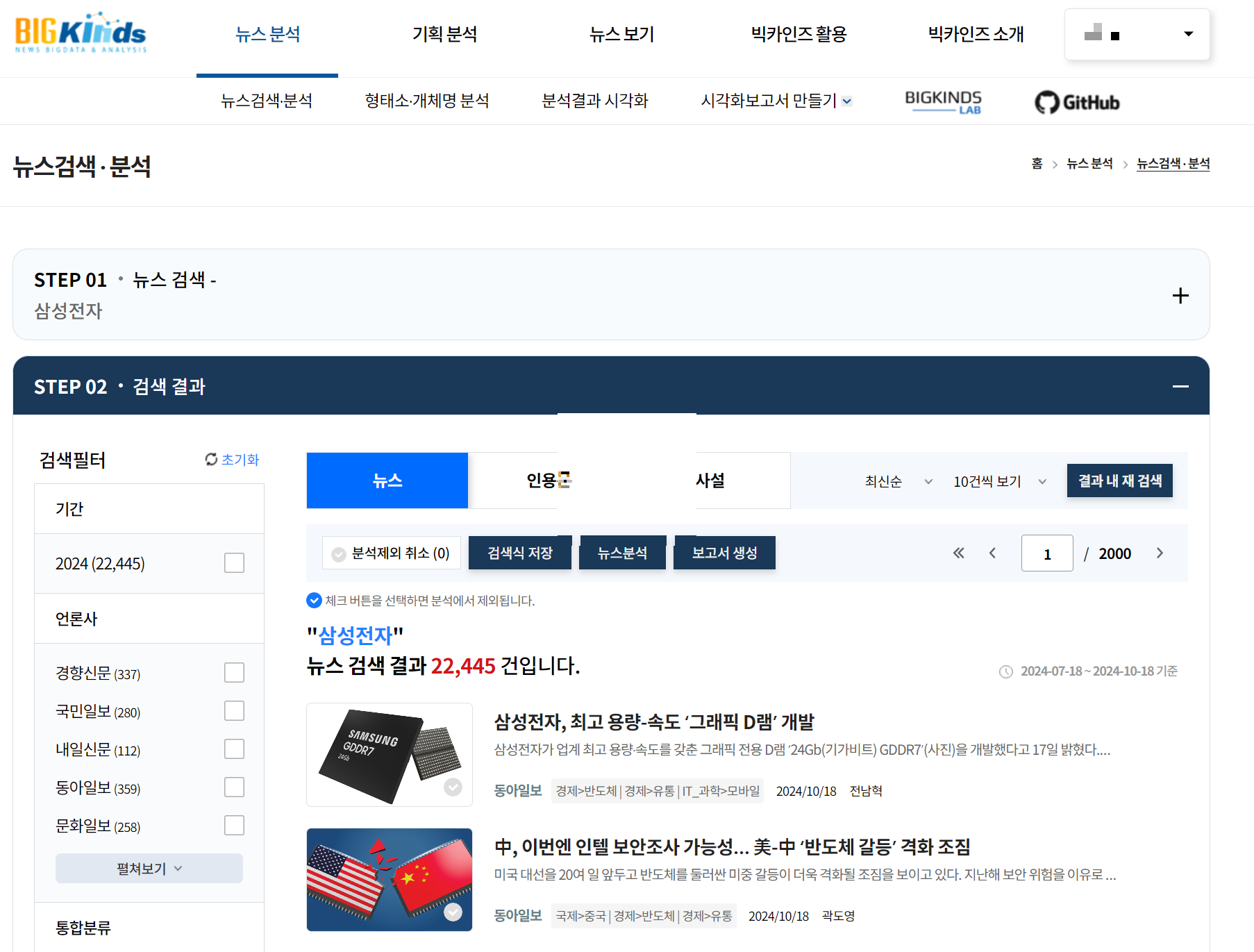Click reporter name 곽도영
The image size is (1254, 952).
click(838, 916)
